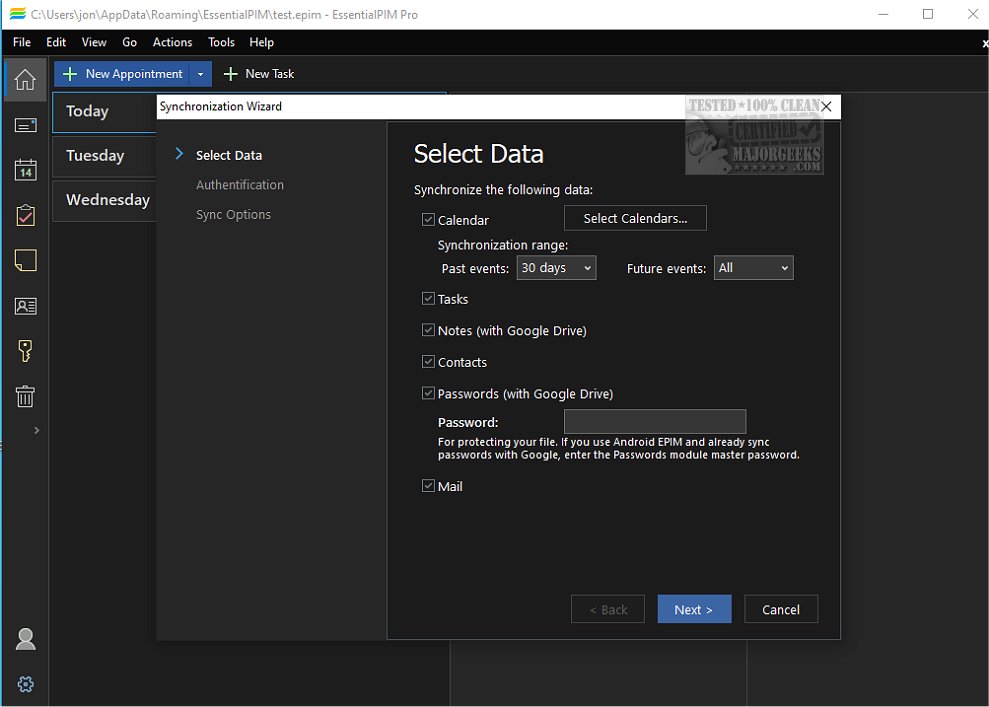
Task: Open the Notes module icon
Action: pyautogui.click(x=25, y=260)
